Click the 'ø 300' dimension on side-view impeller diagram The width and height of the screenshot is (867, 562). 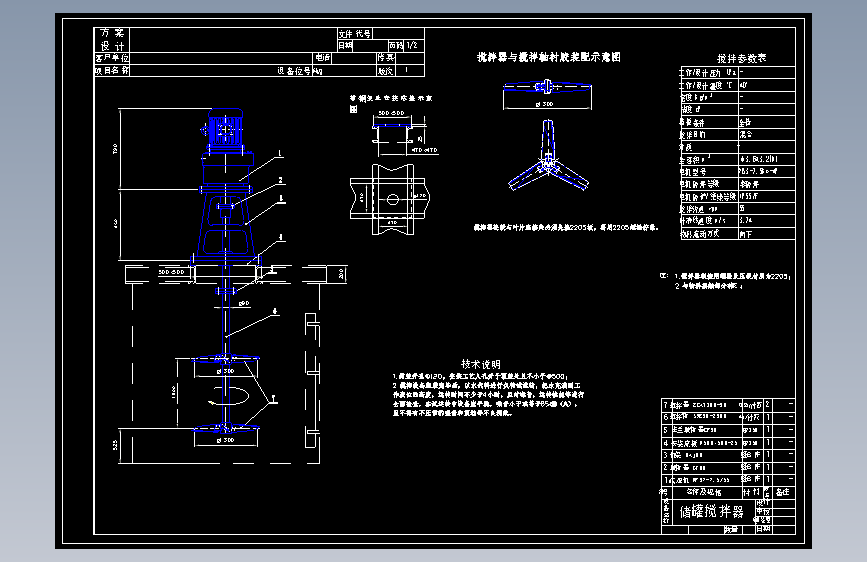[545, 104]
